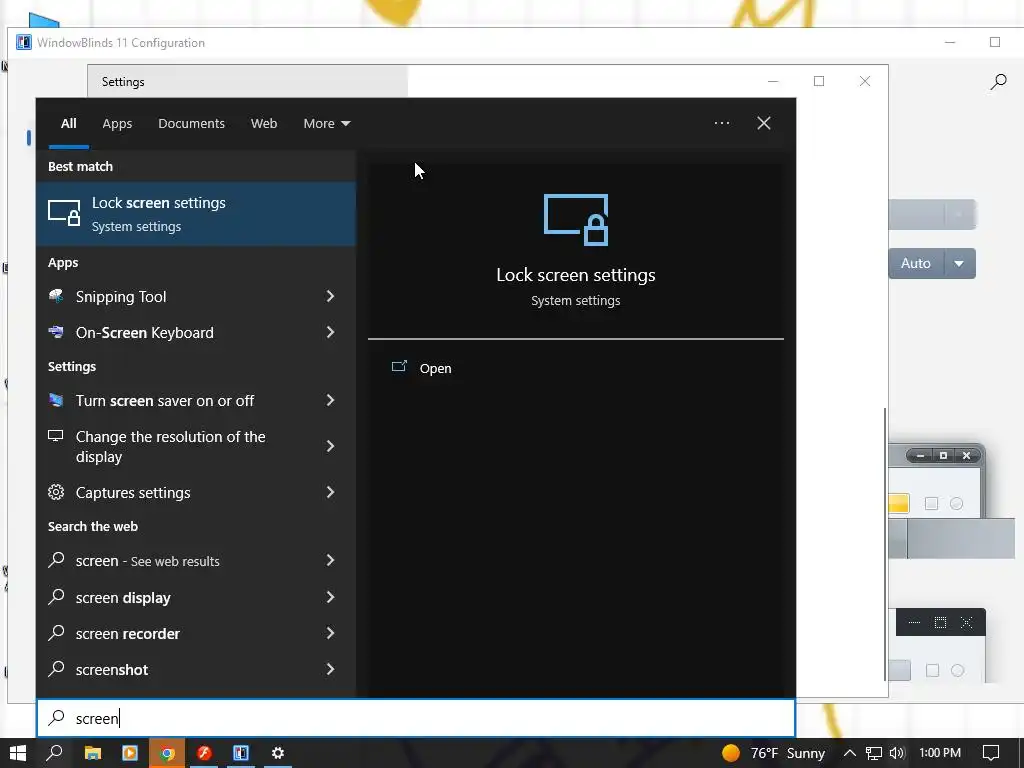Open the More filter dropdown
This screenshot has width=1024, height=768.
[x=327, y=123]
